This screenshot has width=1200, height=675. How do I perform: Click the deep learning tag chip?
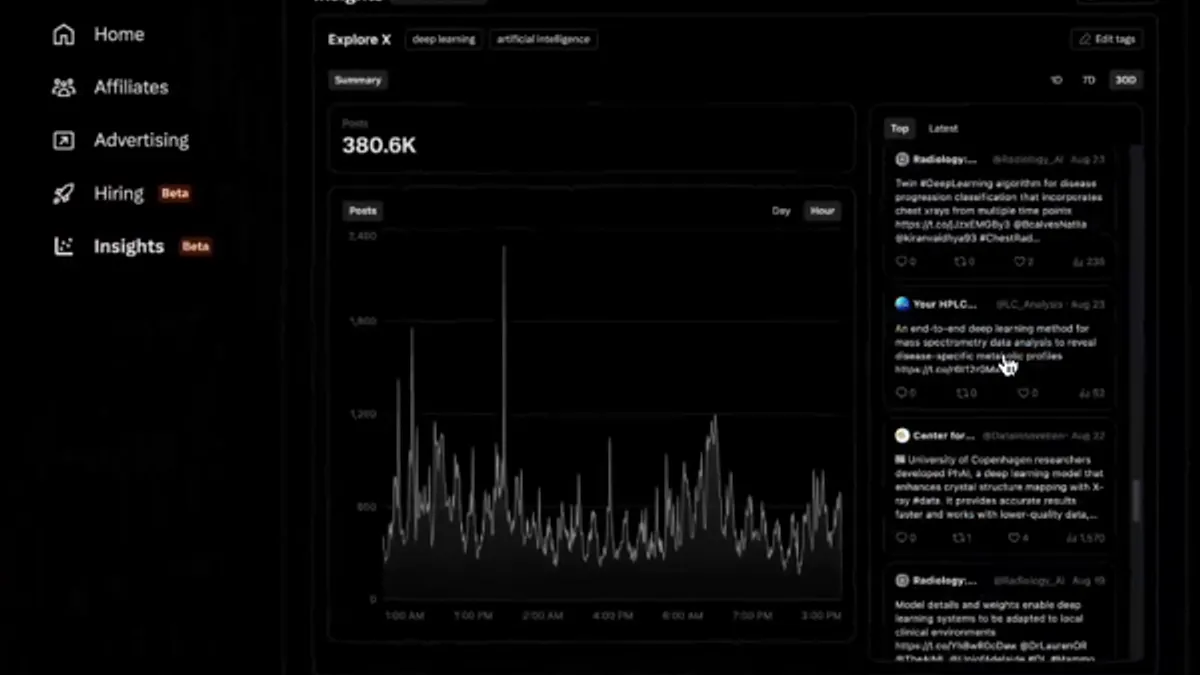[x=444, y=39]
